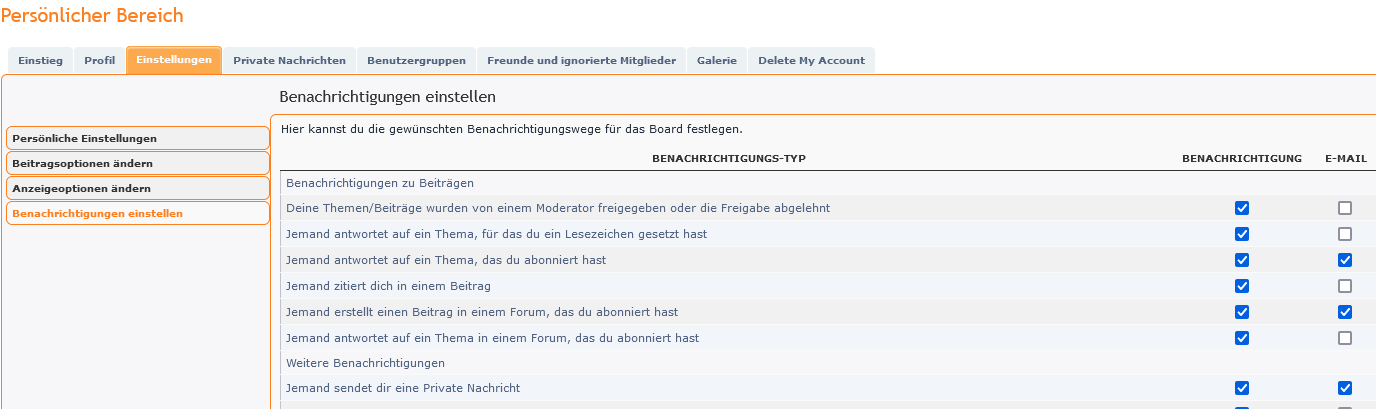
Task: Turn off e-mail for Private Nachricht notifications
Action: pyautogui.click(x=1345, y=388)
